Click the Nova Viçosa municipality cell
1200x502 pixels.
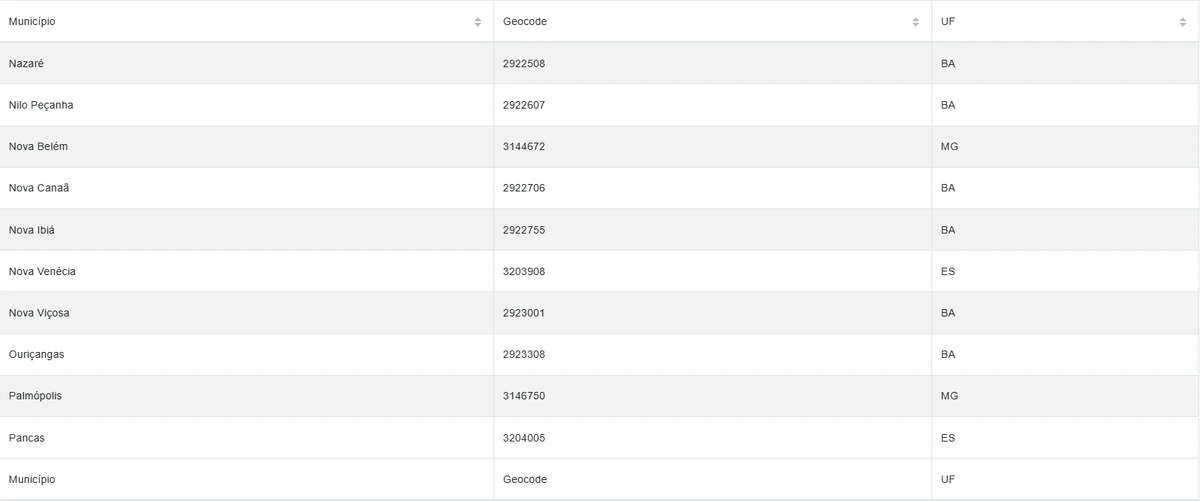[x=39, y=313]
